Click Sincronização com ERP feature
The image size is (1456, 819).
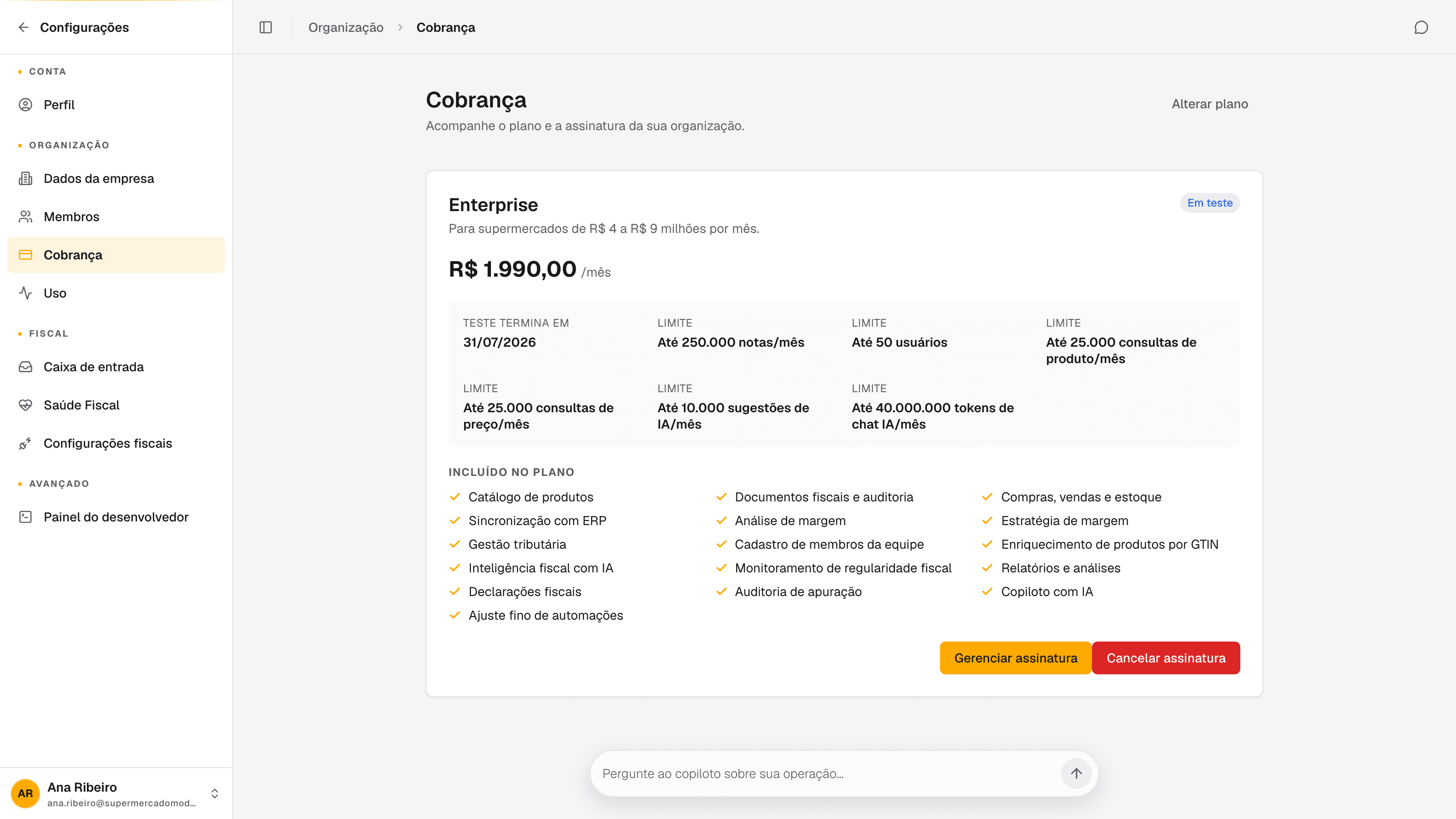[x=537, y=521]
